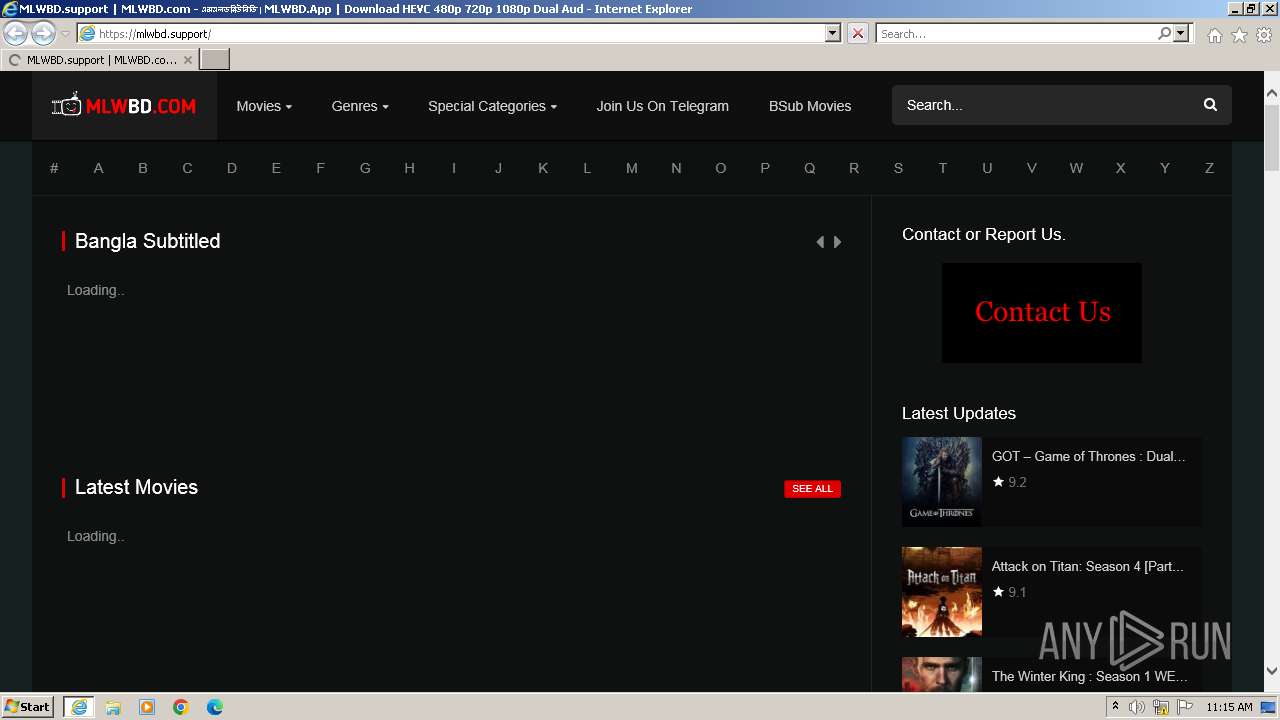Focus the browser Search... box
The image size is (1280, 720).
[x=1015, y=33]
